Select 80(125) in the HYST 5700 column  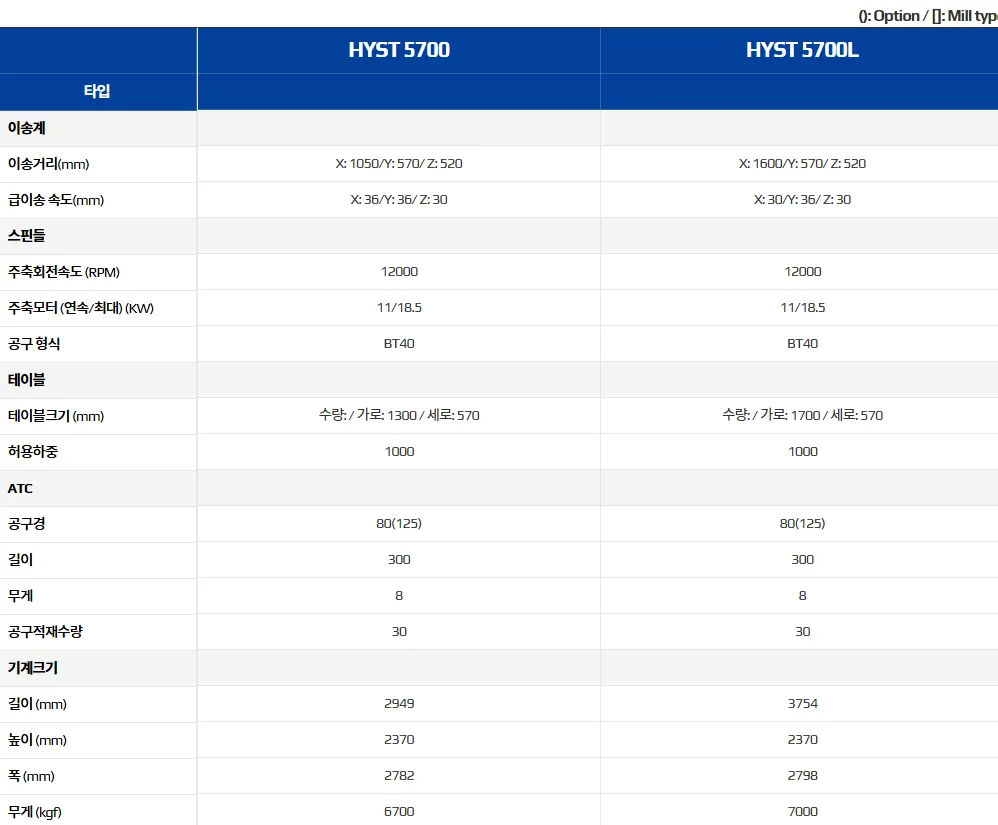coord(399,523)
